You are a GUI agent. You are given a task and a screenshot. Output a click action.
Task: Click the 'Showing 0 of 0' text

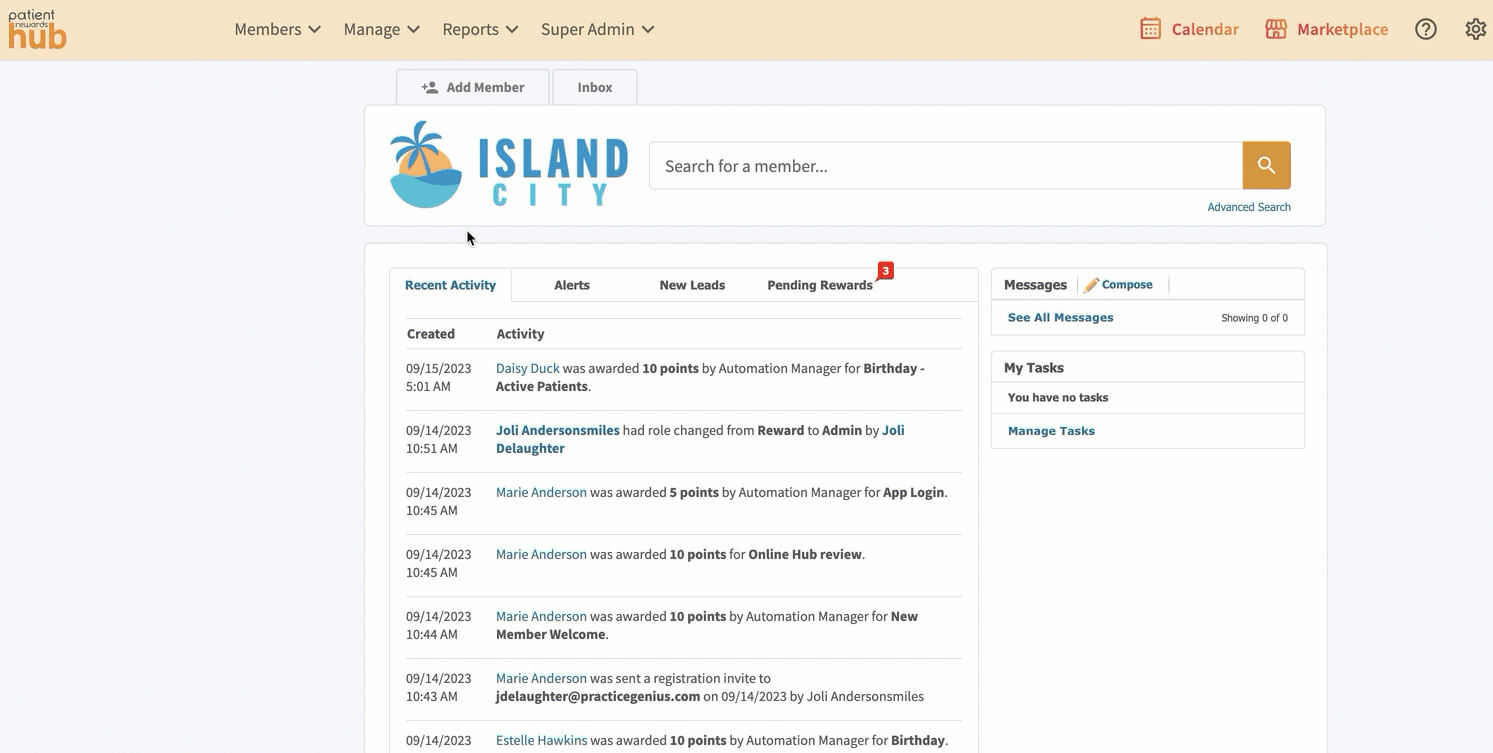tap(1254, 318)
